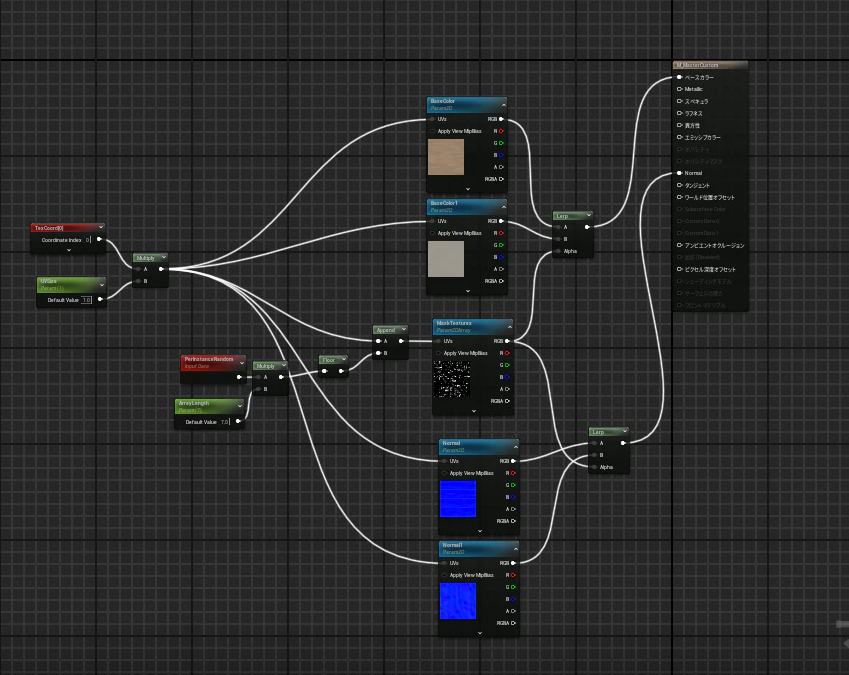Viewport: 849px width, 675px height.
Task: Open the ArrayLength node dropdown arrow
Action: pos(240,406)
